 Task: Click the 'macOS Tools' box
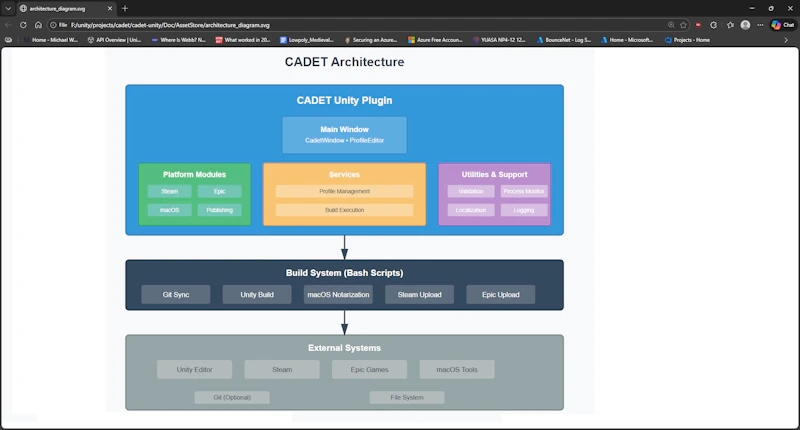(x=457, y=369)
